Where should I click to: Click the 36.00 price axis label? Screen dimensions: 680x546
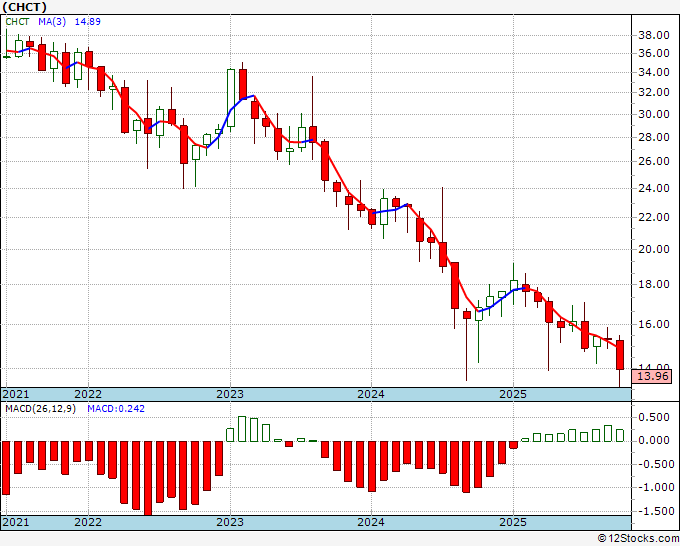click(x=654, y=53)
